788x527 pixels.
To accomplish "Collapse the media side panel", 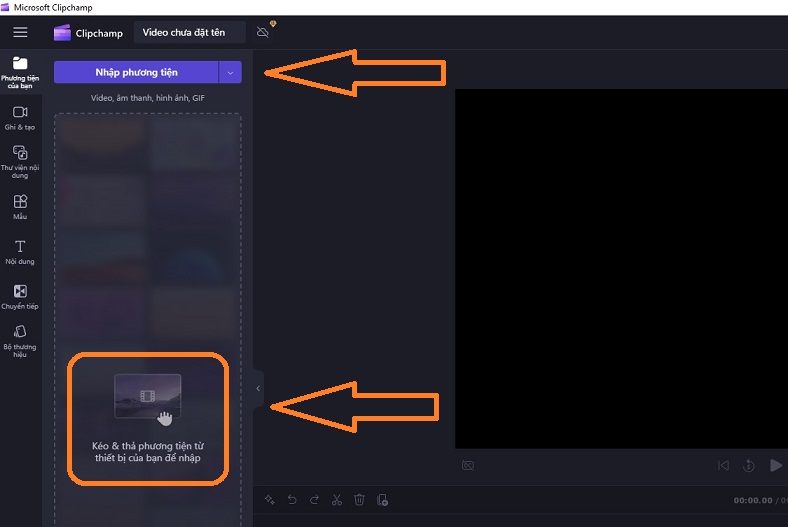I will point(258,388).
